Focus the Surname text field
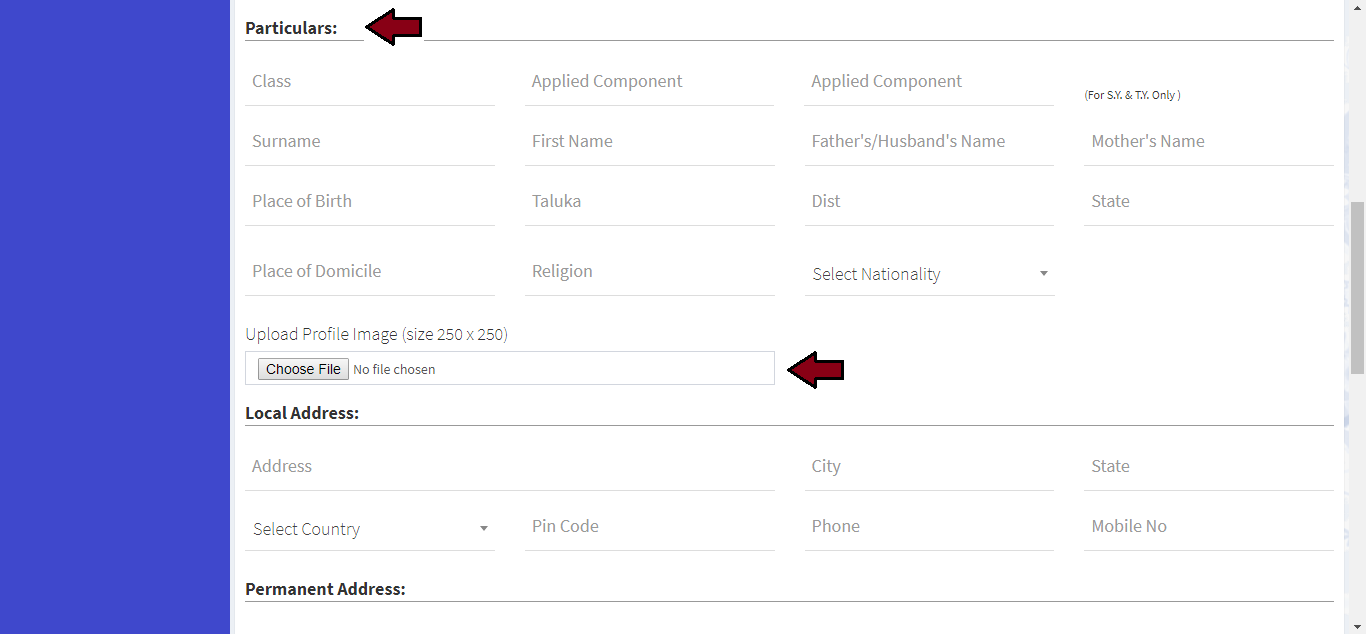 tap(370, 142)
